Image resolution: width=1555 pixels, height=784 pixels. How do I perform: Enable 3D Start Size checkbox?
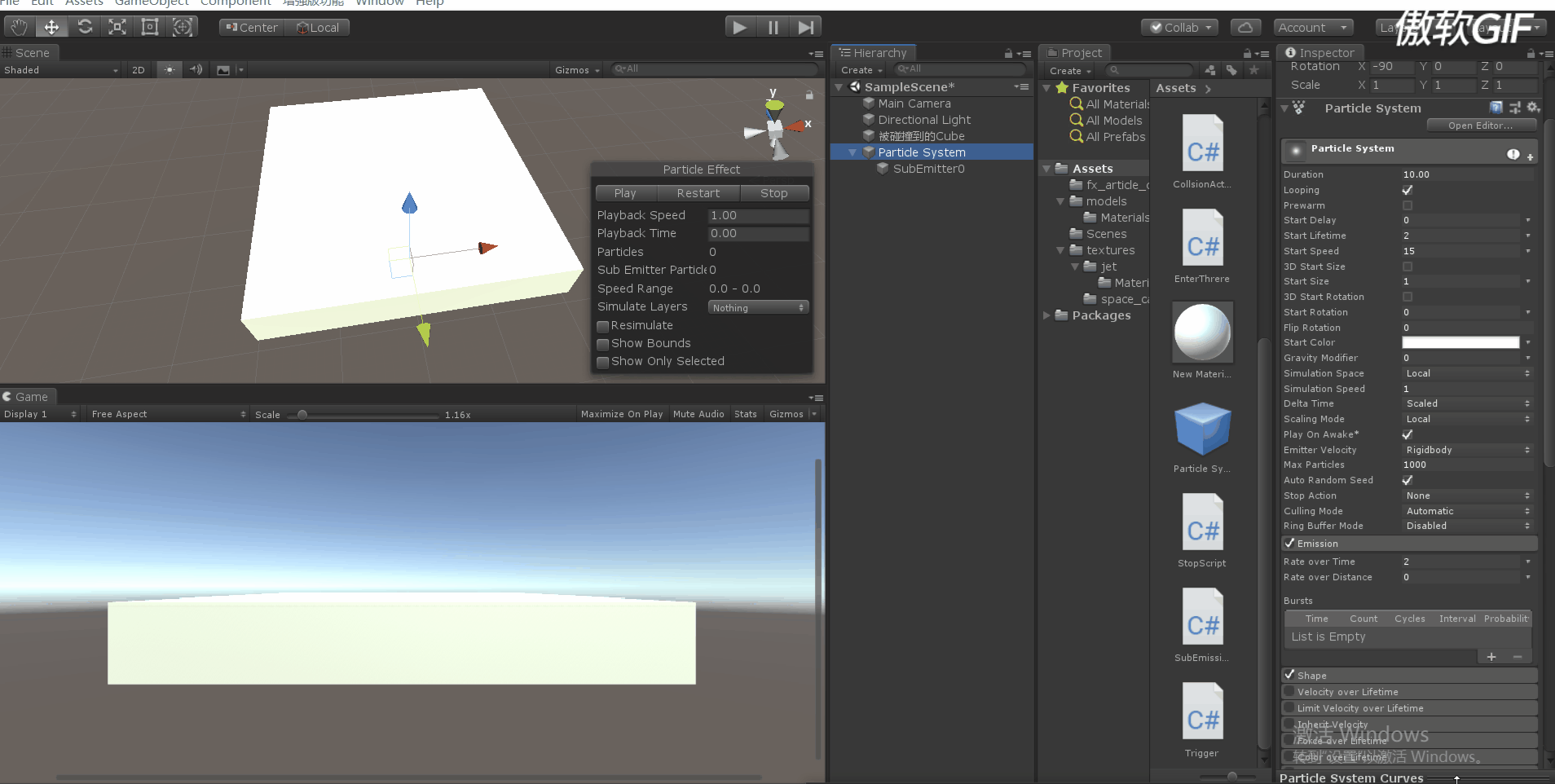1407,266
